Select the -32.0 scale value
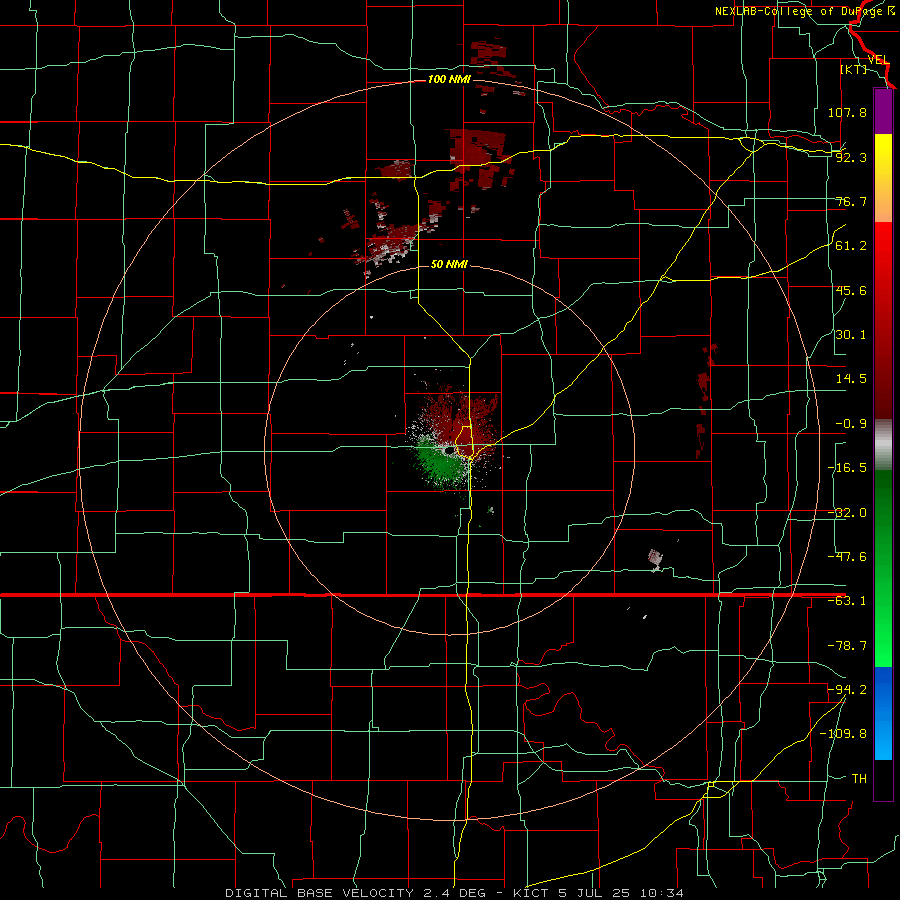The height and width of the screenshot is (900, 900). (x=847, y=513)
